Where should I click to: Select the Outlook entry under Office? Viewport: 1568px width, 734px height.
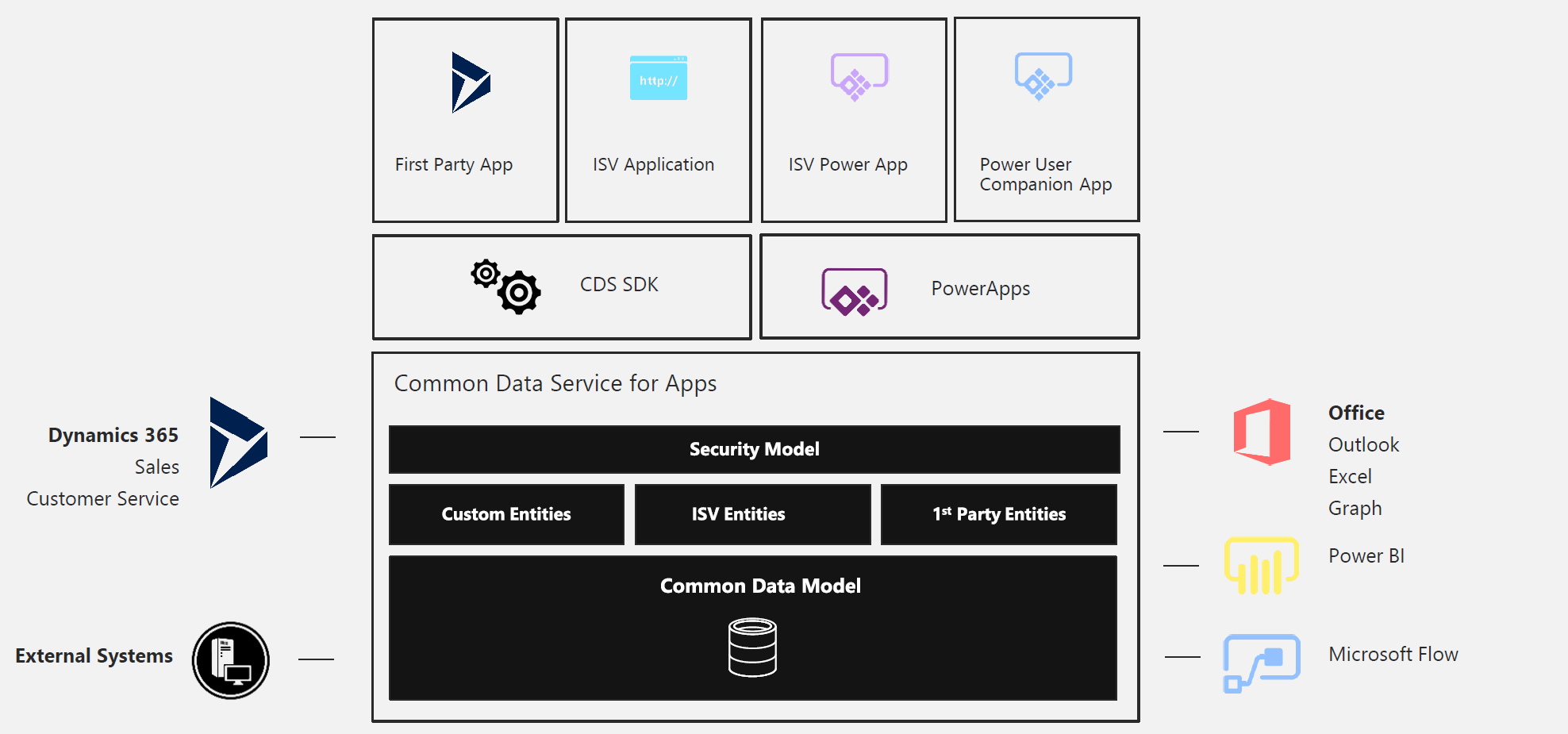coord(1362,444)
